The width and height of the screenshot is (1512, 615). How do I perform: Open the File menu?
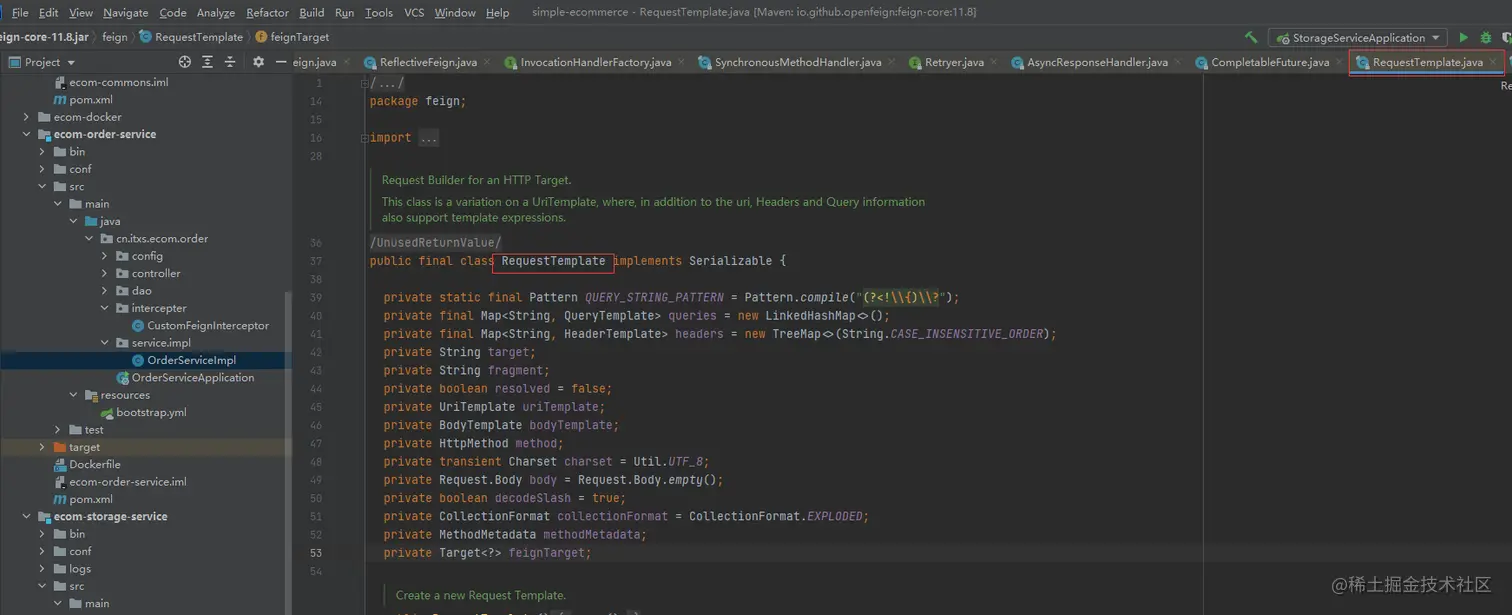pos(19,12)
